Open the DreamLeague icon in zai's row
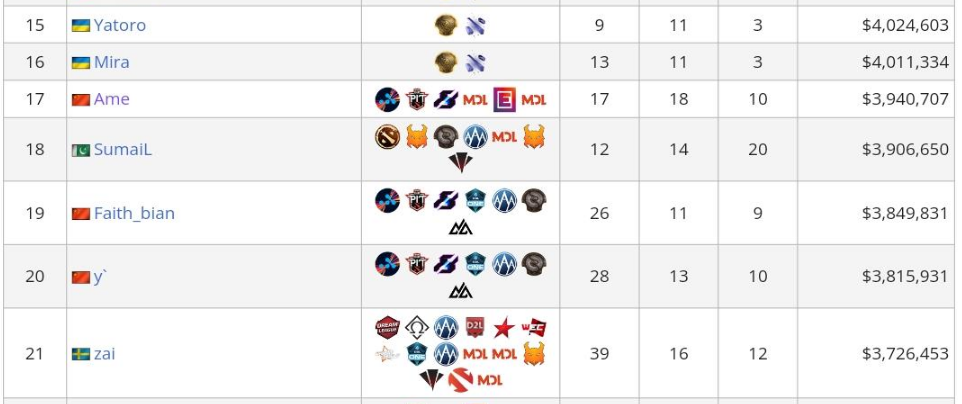Image resolution: width=962 pixels, height=404 pixels. 387,328
